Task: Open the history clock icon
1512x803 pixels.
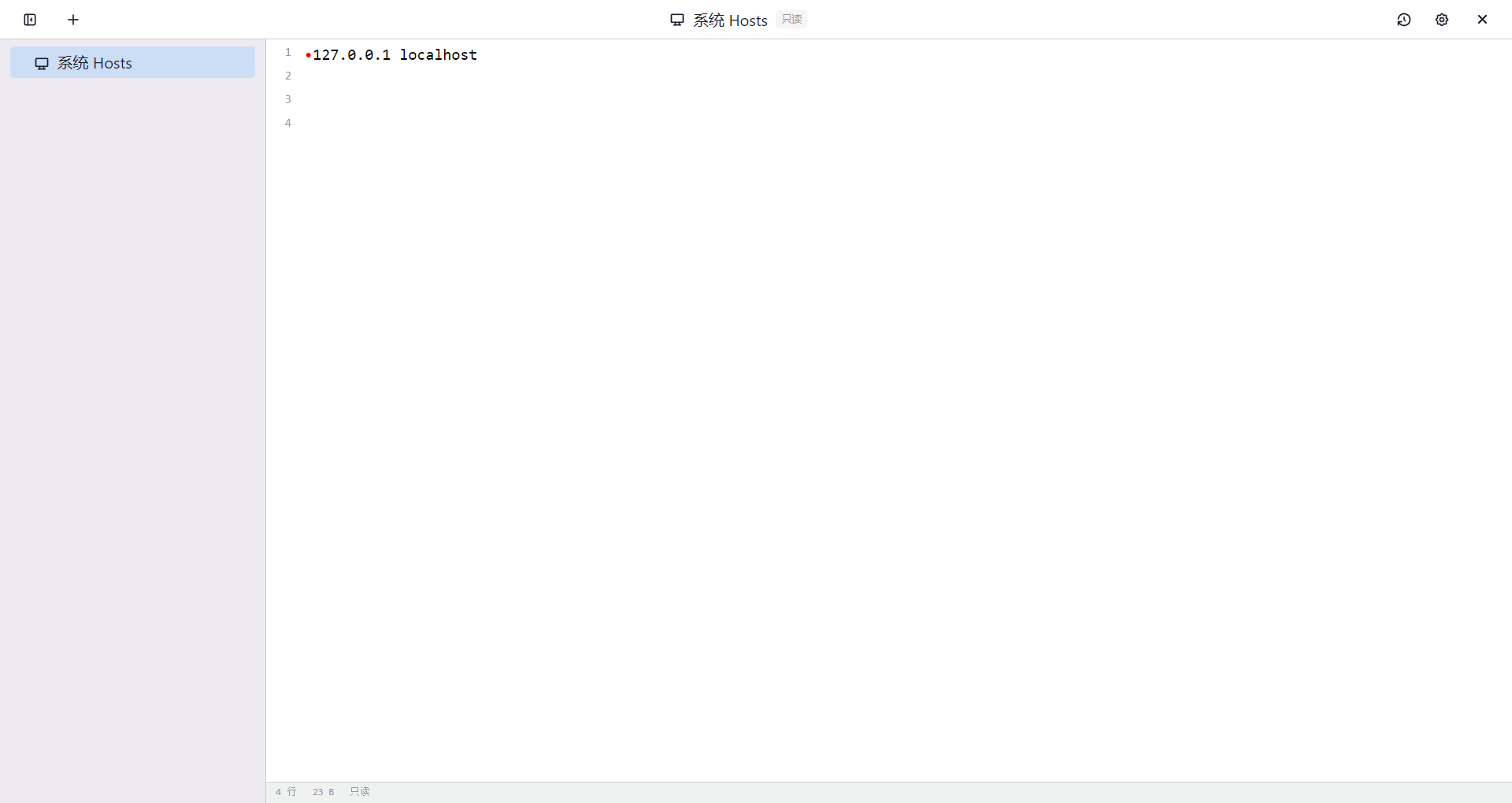Action: (x=1404, y=20)
